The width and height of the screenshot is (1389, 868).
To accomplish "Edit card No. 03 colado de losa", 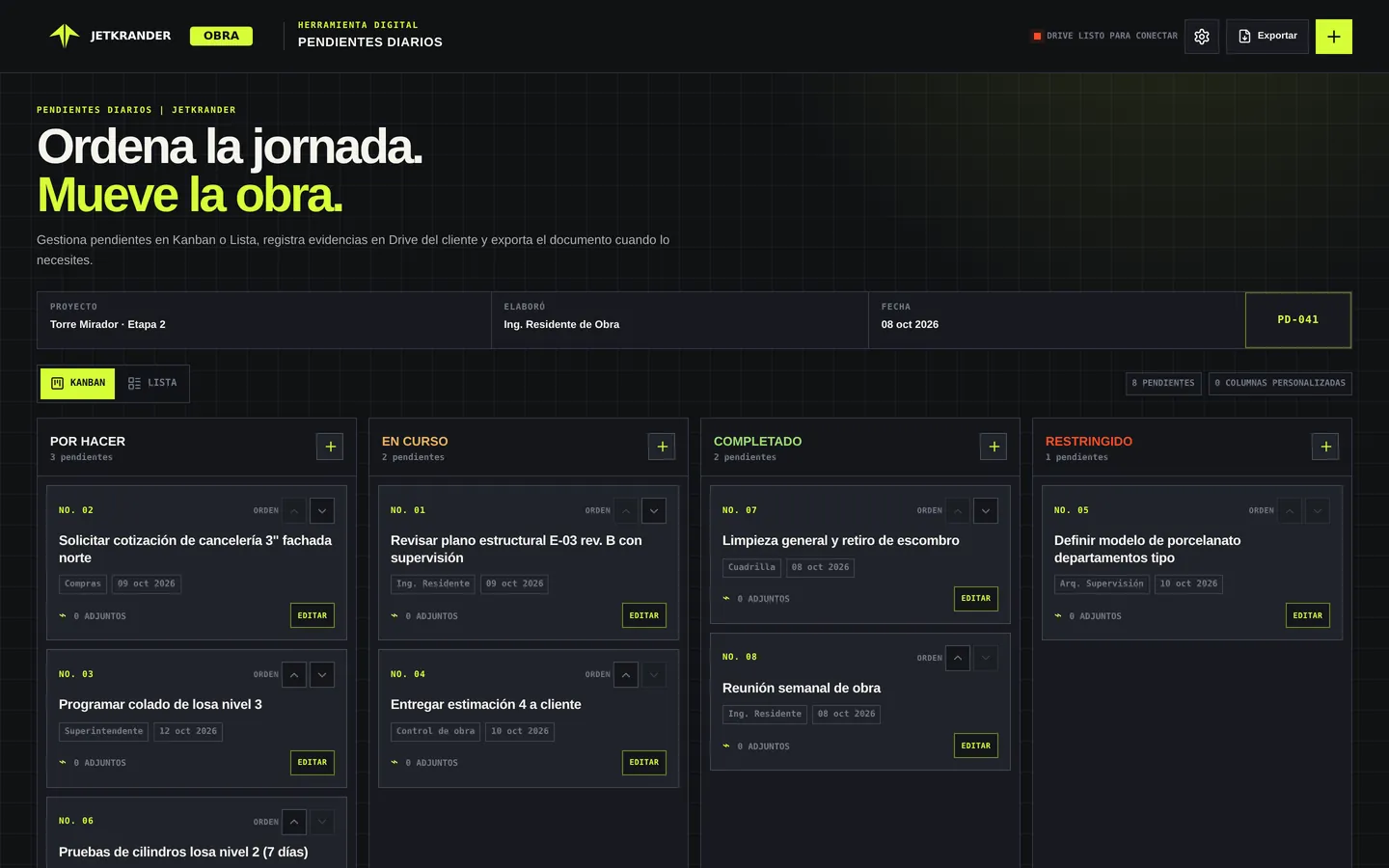I will coord(313,763).
